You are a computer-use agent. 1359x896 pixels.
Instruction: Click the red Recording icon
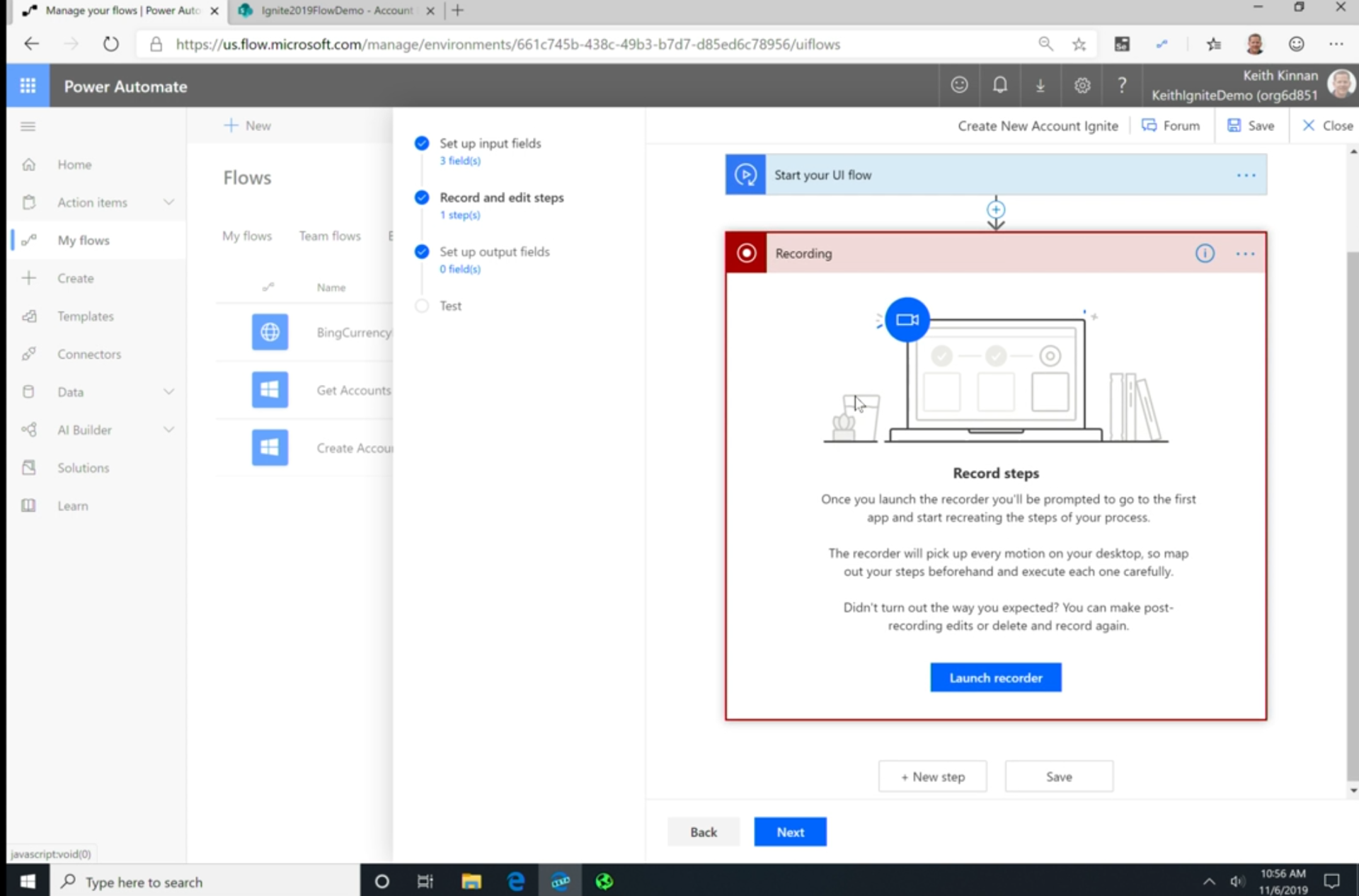click(x=746, y=253)
